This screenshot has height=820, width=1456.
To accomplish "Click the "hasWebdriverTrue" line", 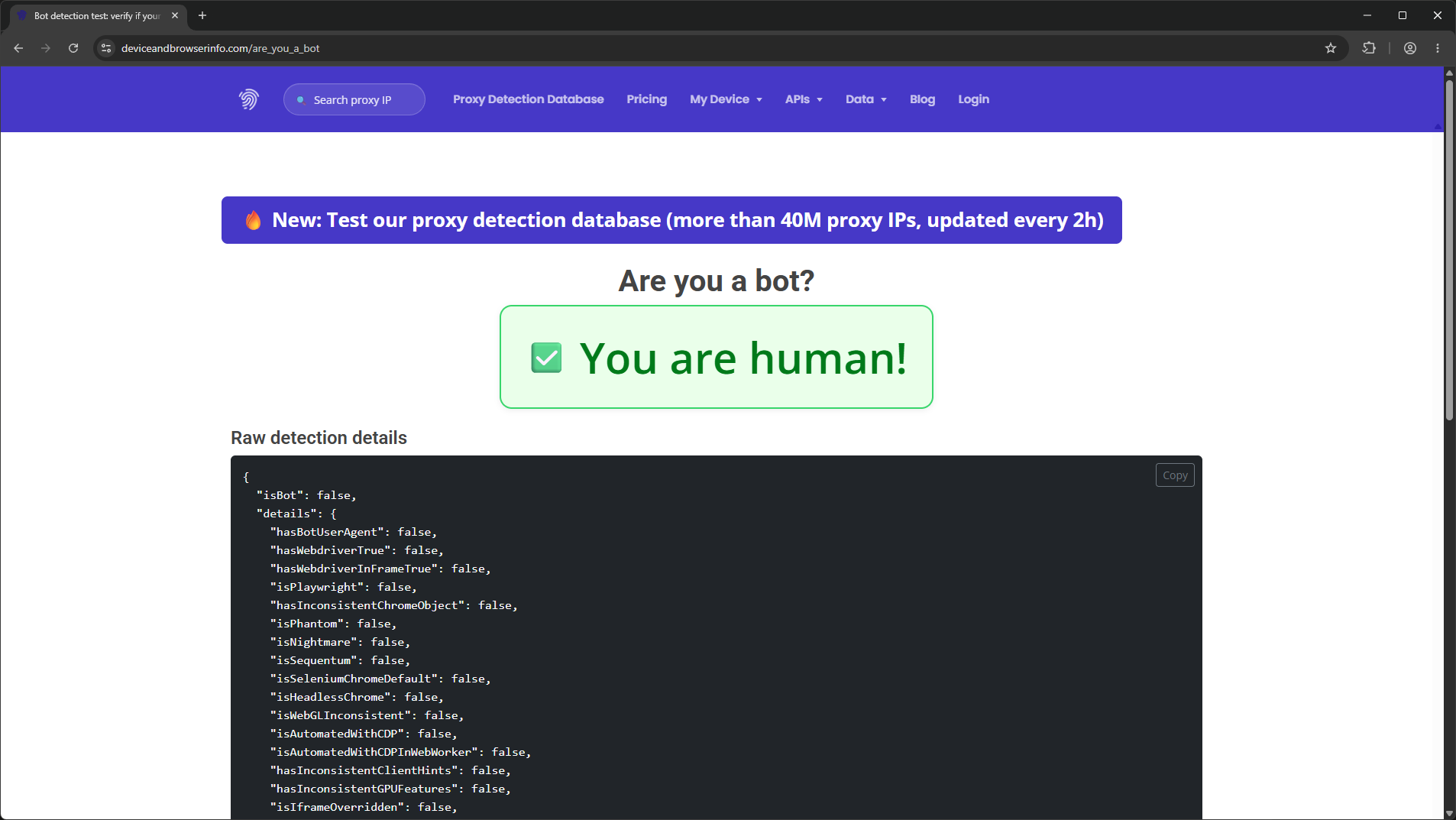I will [357, 550].
